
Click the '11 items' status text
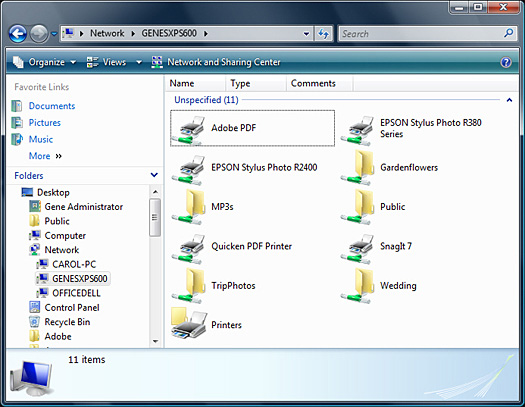(x=87, y=359)
